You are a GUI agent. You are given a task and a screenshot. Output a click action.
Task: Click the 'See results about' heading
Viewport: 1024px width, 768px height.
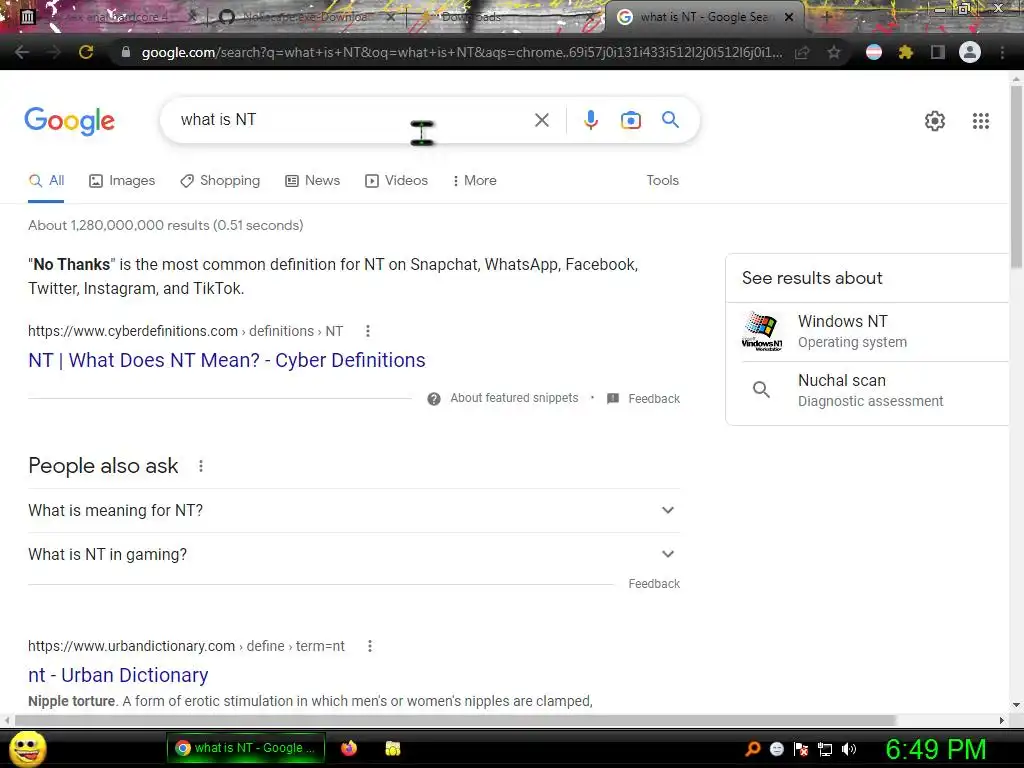tap(812, 278)
